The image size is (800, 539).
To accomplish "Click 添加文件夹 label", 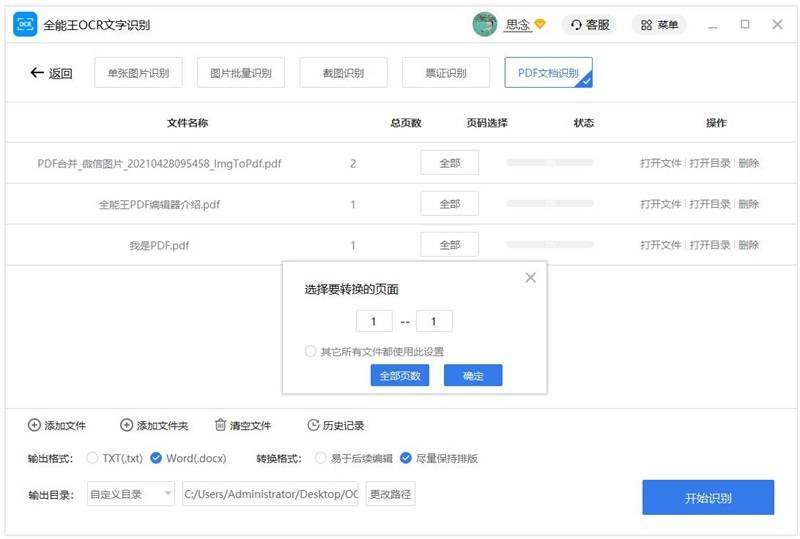I will point(162,425).
